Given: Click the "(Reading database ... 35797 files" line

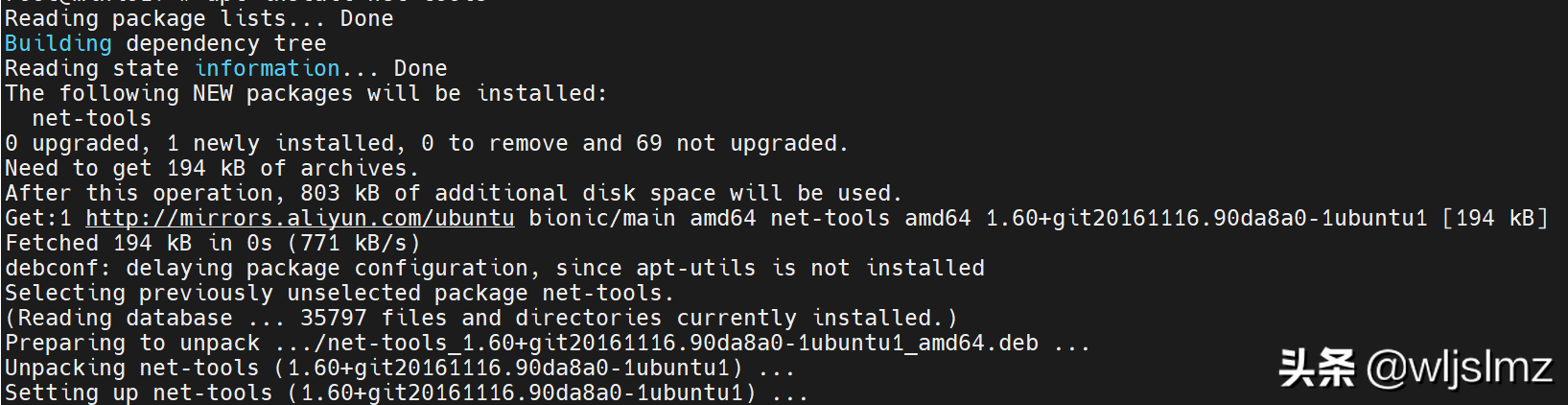Looking at the screenshot, I should 480,319.
